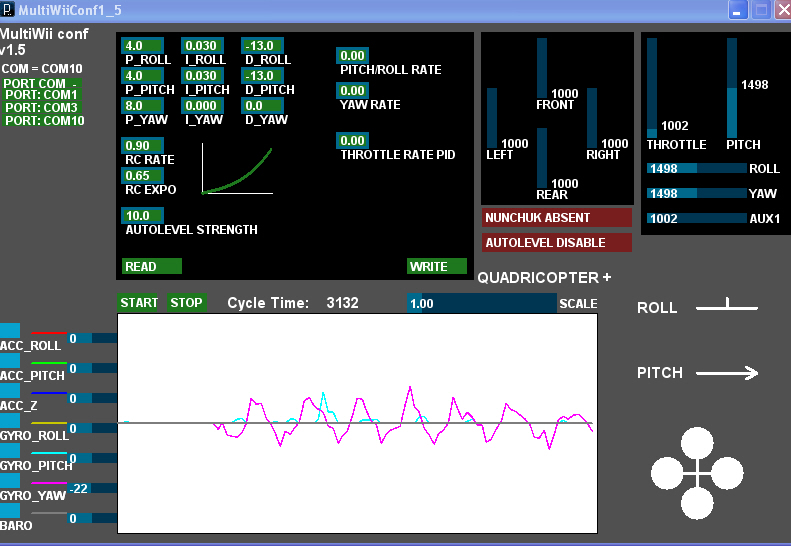The height and width of the screenshot is (553, 791).
Task: Select PORT: COM1 from the port list
Action: click(x=41, y=95)
